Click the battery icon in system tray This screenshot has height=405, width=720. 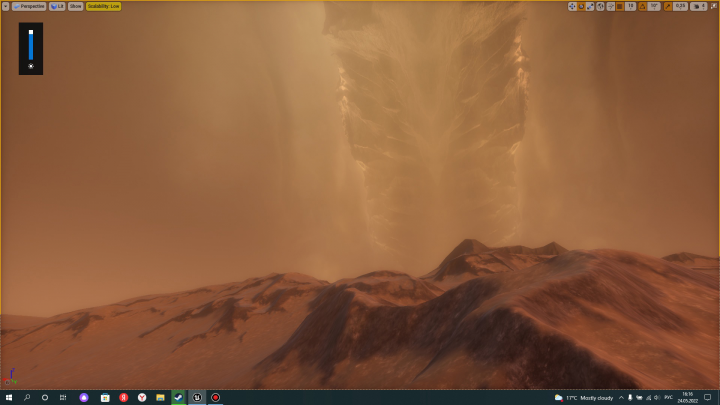click(639, 398)
